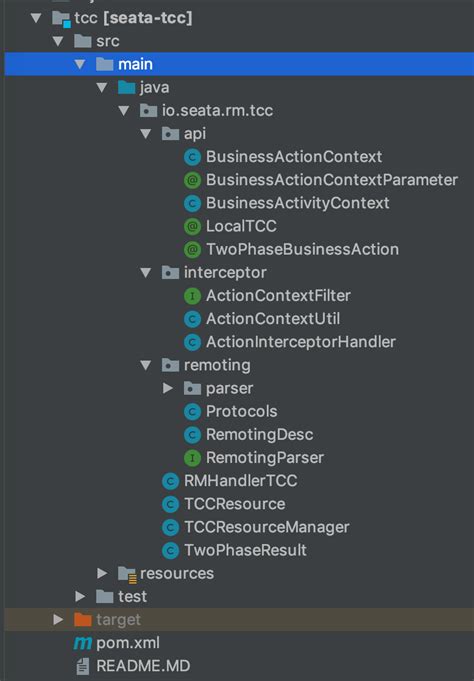Screen dimensions: 474x681
Task: Click the blue java source folder icon
Action: [127, 87]
